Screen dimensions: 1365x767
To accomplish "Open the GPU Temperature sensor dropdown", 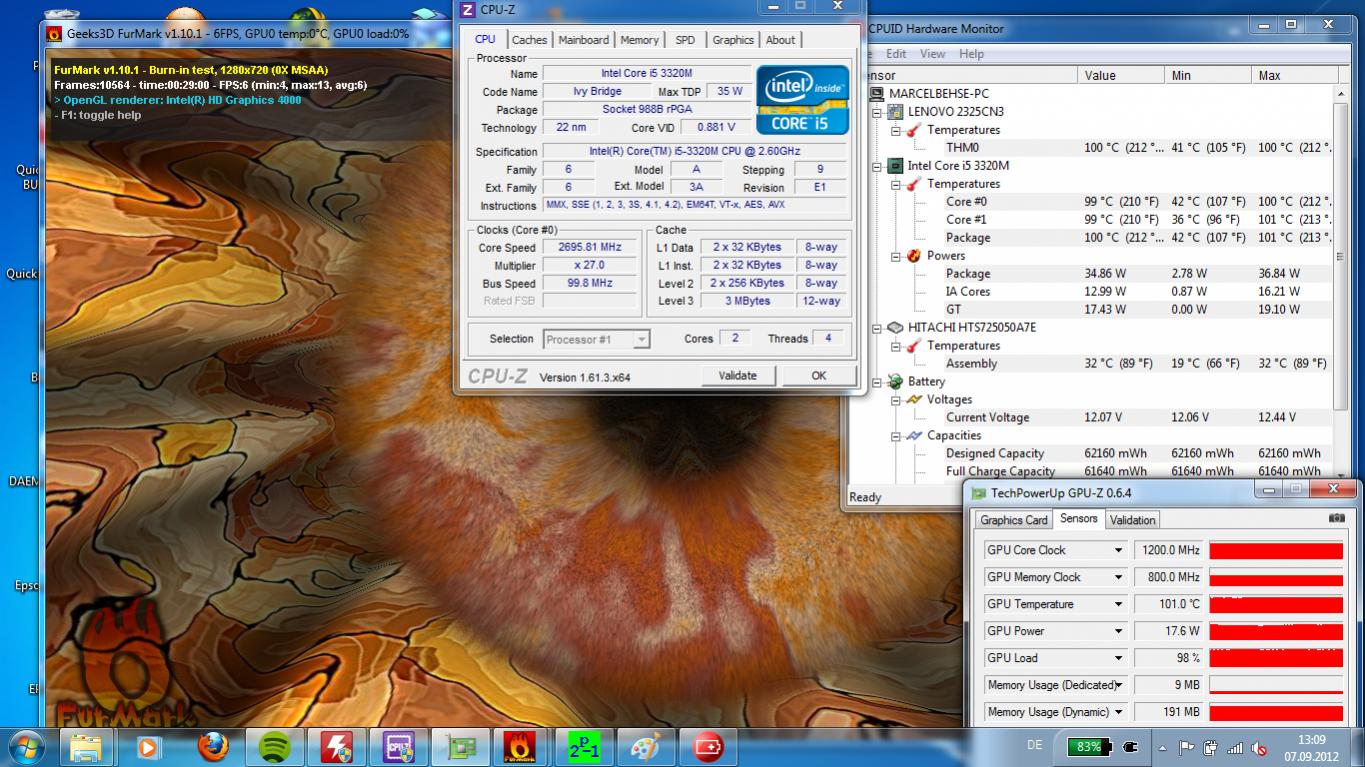I will pos(1119,604).
